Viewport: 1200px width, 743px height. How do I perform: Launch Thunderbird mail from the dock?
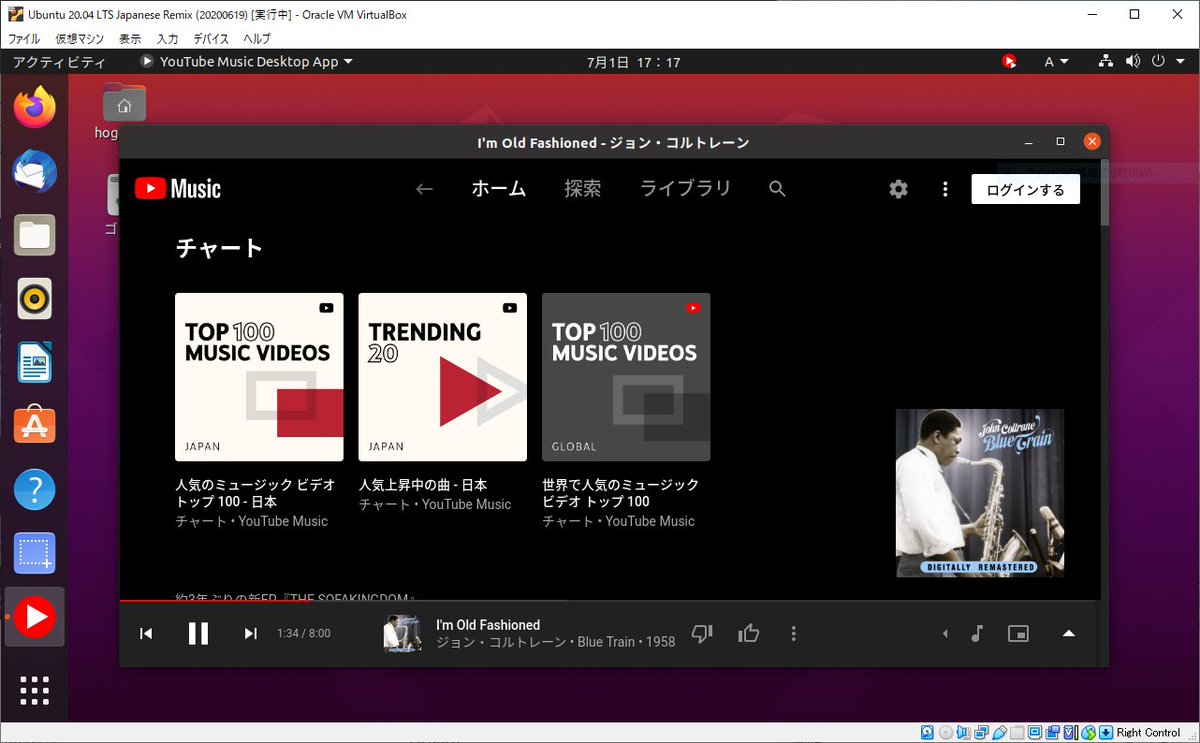(x=35, y=172)
